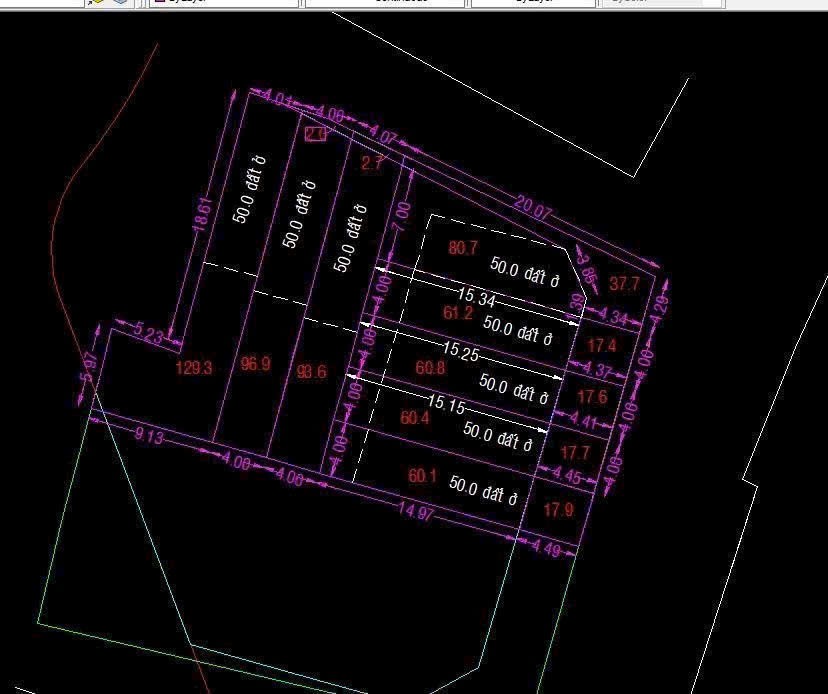Click the white 15.34 dimension text
Image resolution: width=828 pixels, height=694 pixels.
click(477, 297)
